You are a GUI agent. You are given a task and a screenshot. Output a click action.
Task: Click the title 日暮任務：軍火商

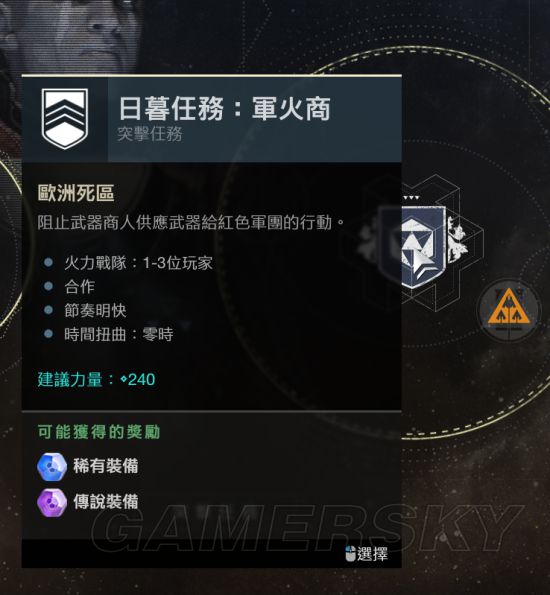(224, 109)
